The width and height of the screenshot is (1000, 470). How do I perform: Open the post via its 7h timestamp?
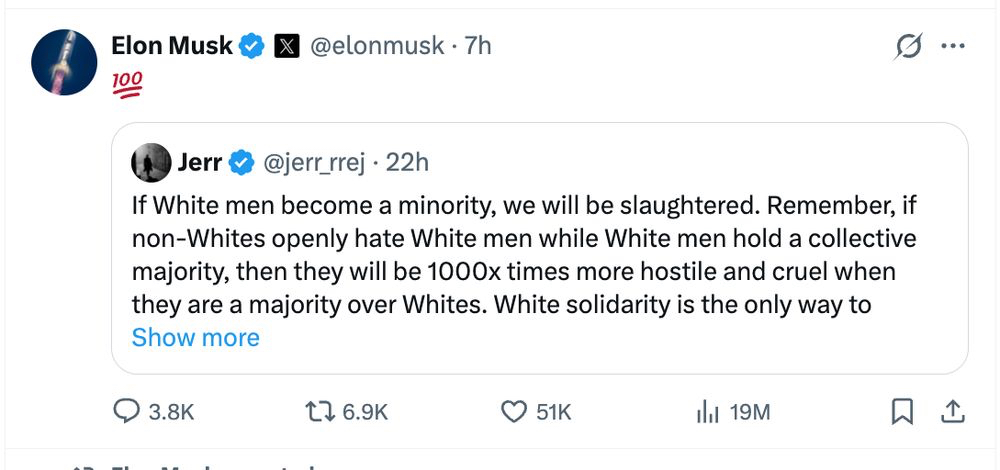click(478, 46)
